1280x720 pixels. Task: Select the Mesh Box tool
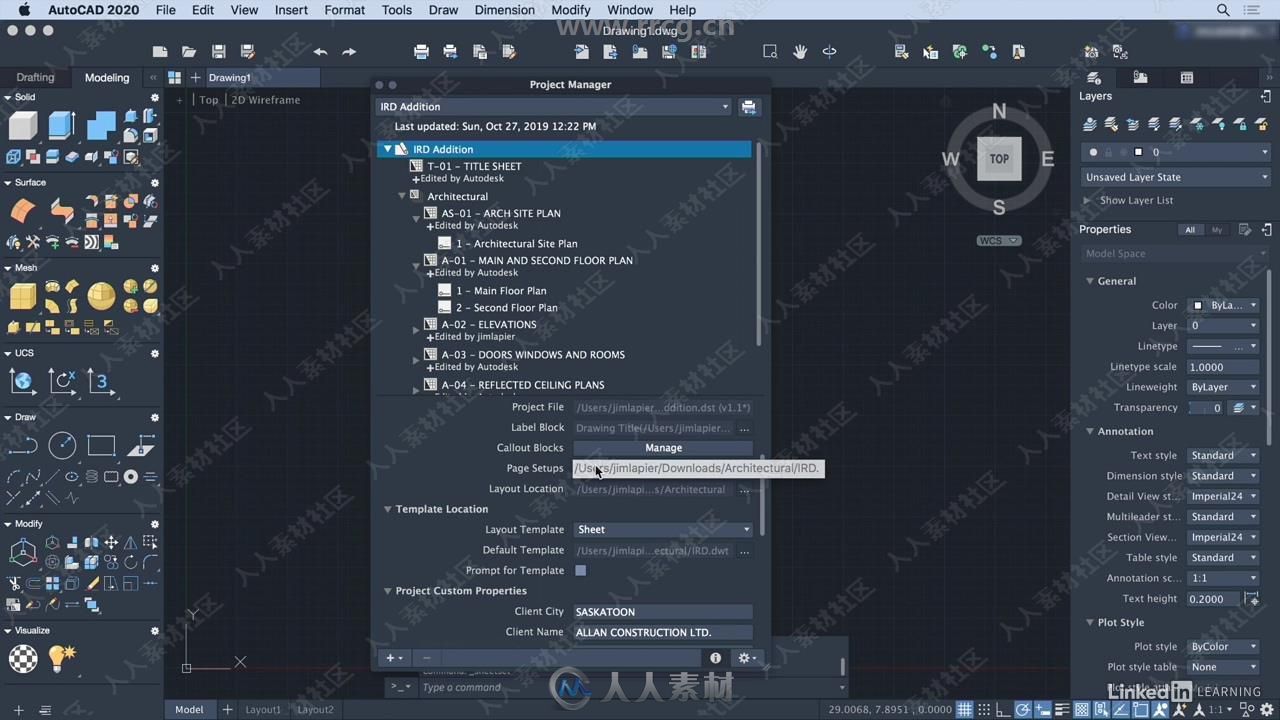pos(23,296)
